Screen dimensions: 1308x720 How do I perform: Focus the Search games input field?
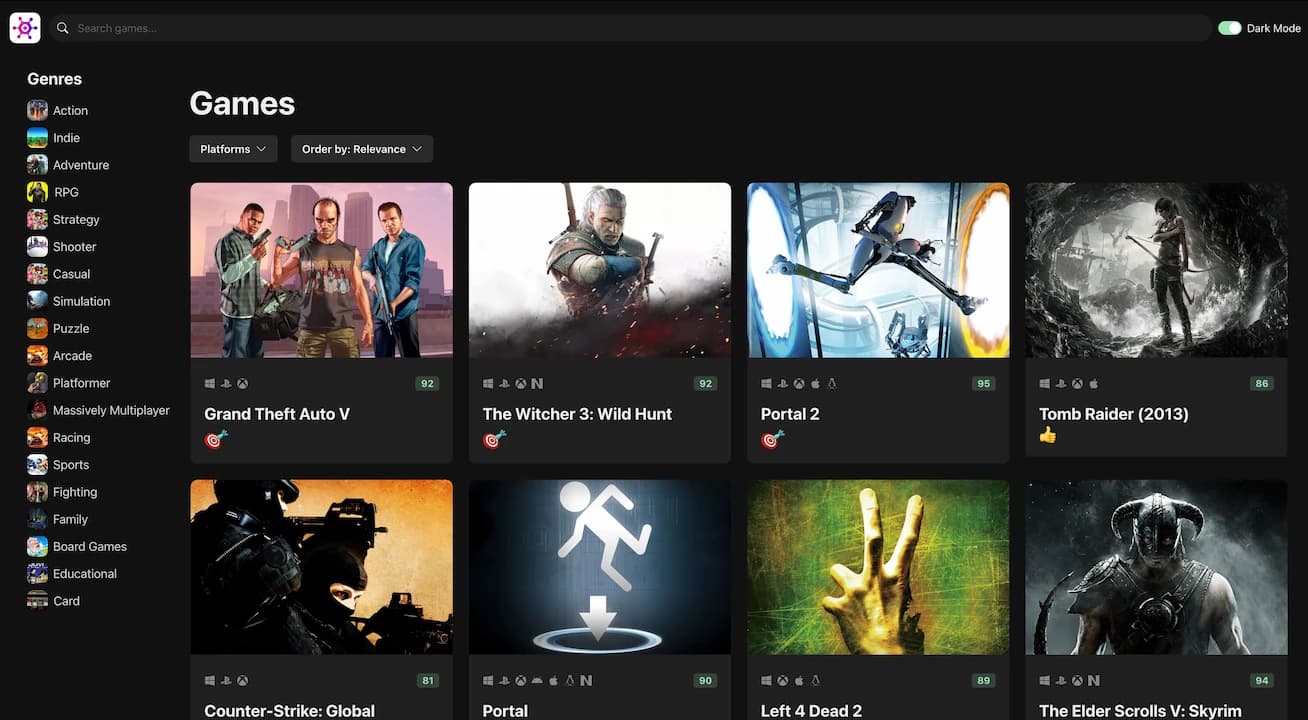pos(630,28)
